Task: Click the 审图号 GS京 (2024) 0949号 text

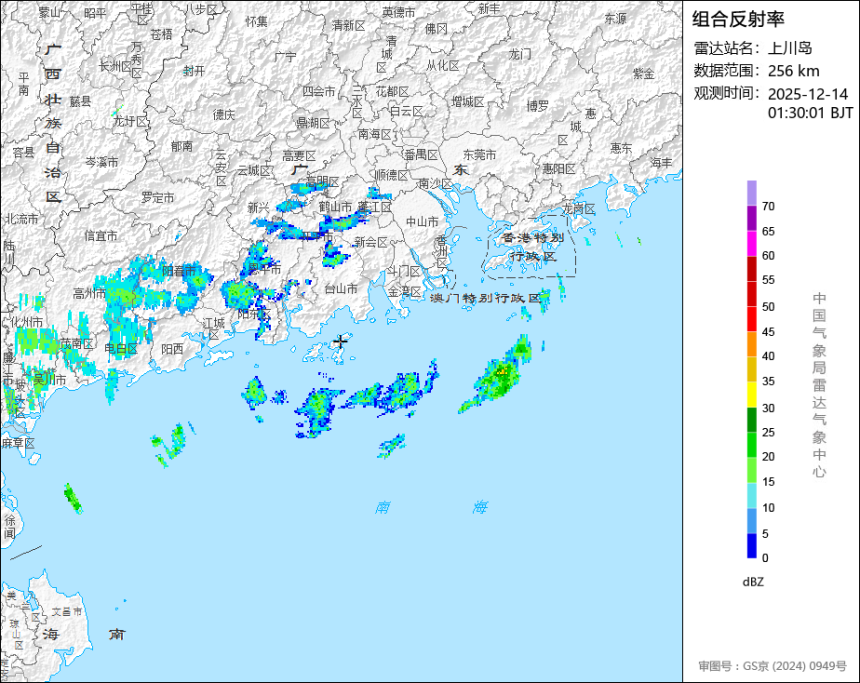Action: (x=772, y=666)
